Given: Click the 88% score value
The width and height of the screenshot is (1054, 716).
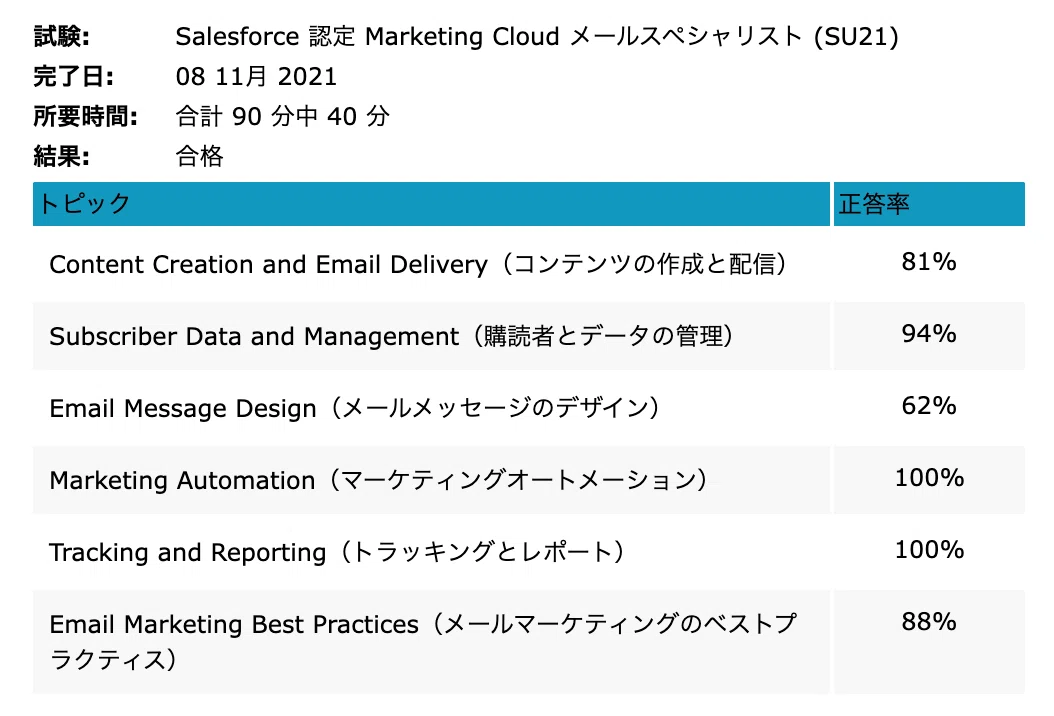Looking at the screenshot, I should (x=929, y=621).
